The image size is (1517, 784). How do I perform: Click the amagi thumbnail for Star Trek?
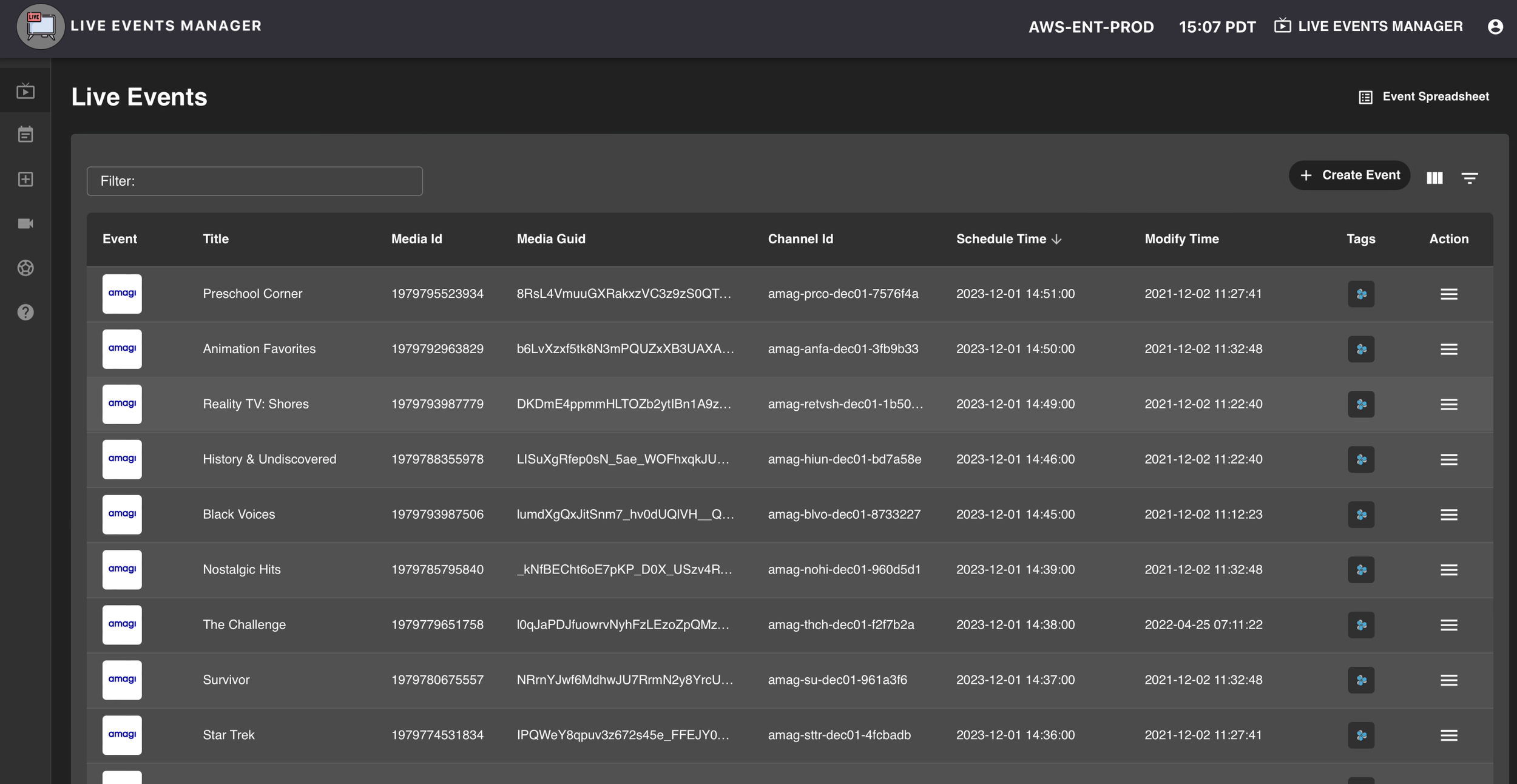(x=122, y=735)
